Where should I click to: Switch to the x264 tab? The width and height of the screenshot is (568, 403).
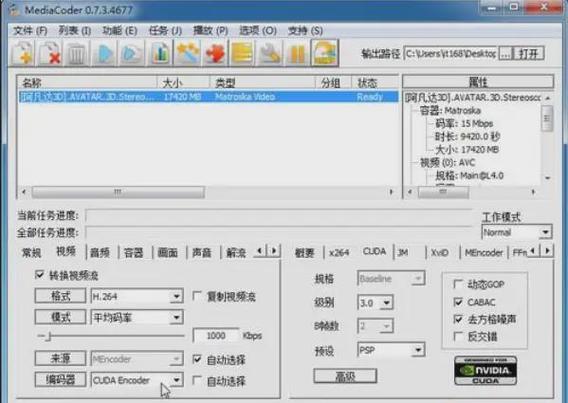tap(339, 252)
